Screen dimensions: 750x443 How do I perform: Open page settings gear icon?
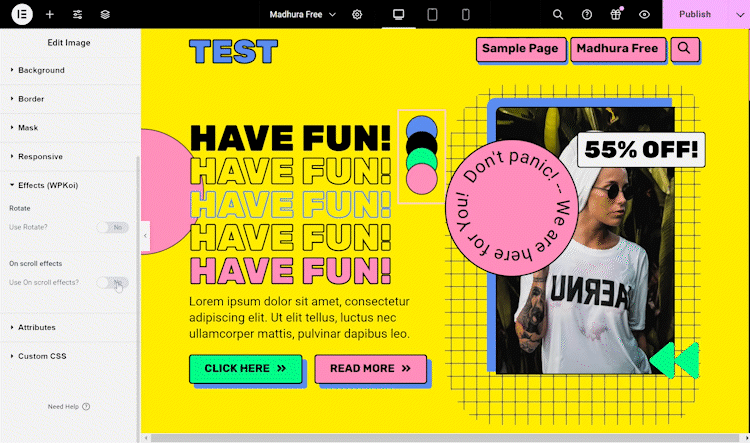click(357, 14)
